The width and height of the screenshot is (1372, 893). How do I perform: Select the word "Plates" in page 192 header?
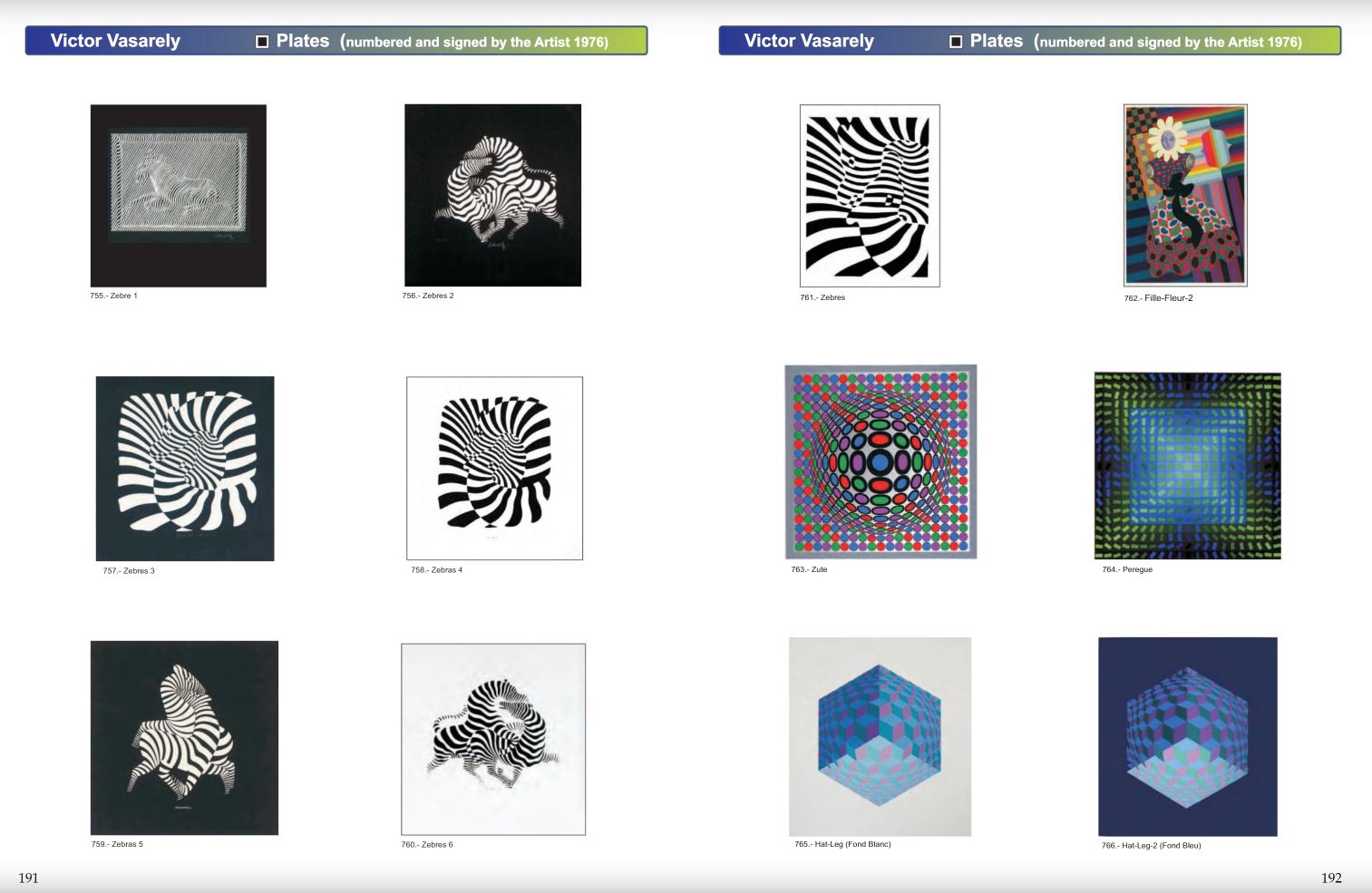(997, 41)
